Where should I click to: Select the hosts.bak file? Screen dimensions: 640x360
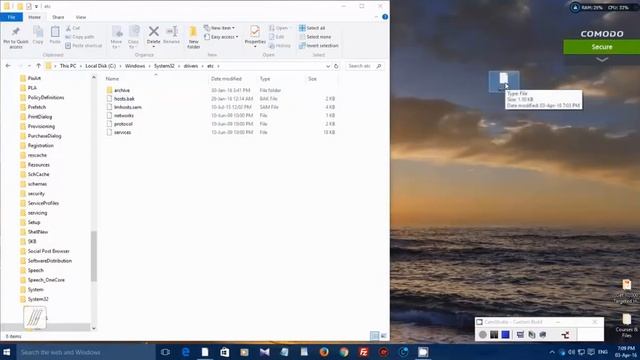pyautogui.click(x=124, y=99)
